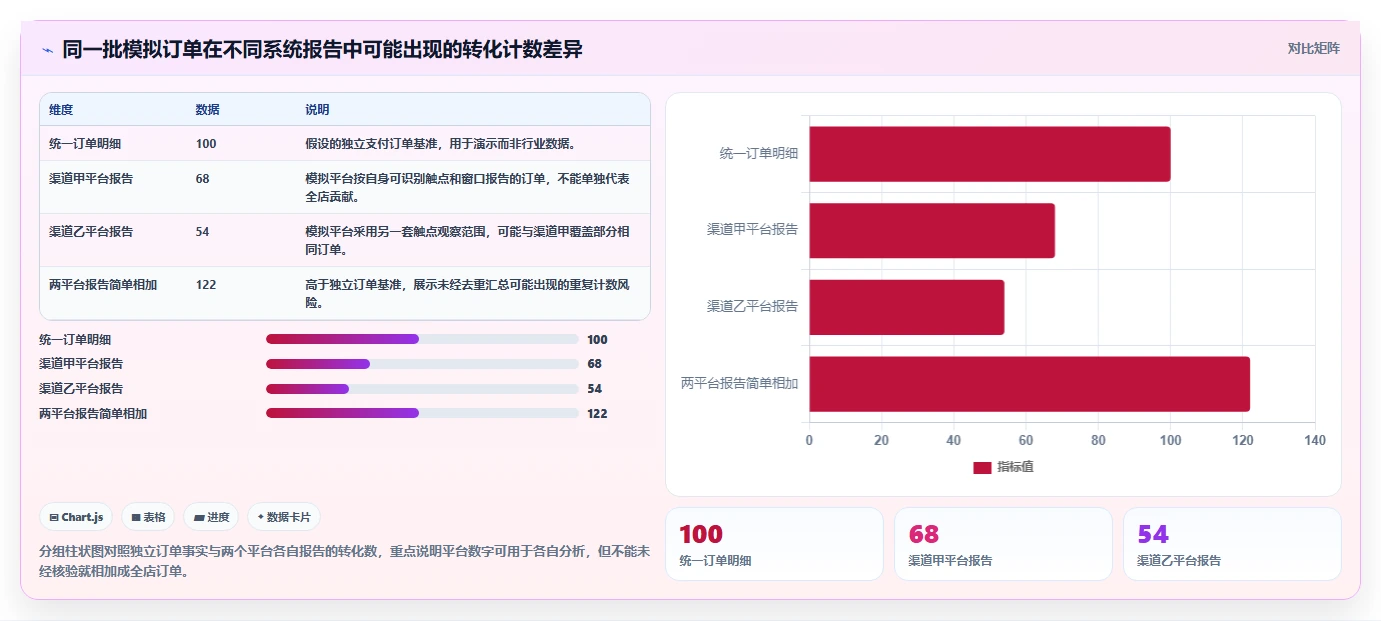The image size is (1381, 621).
Task: Toggle the 指标值 legend swatch
Action: pos(982,467)
